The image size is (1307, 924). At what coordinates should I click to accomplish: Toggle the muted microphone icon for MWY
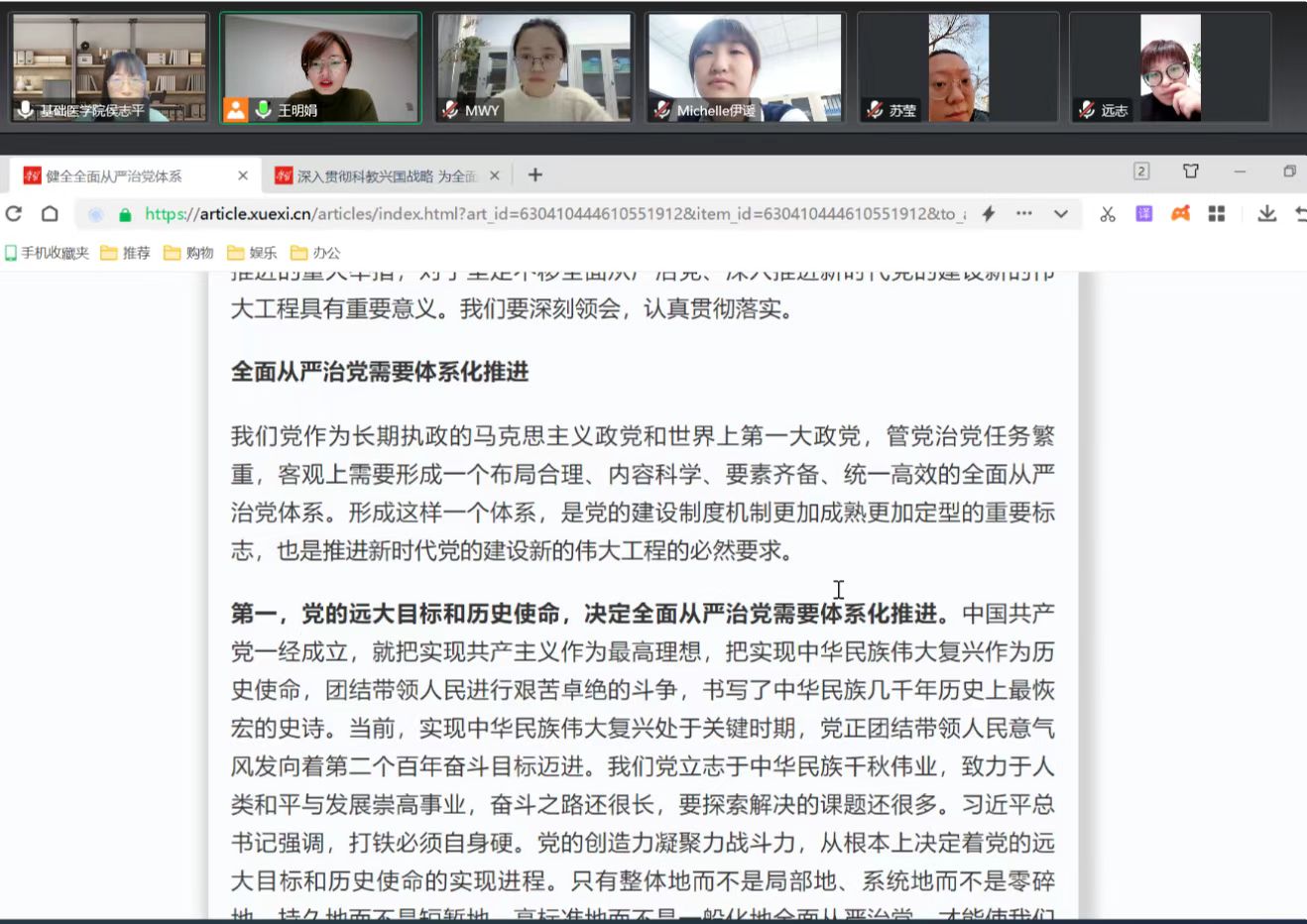[x=450, y=110]
